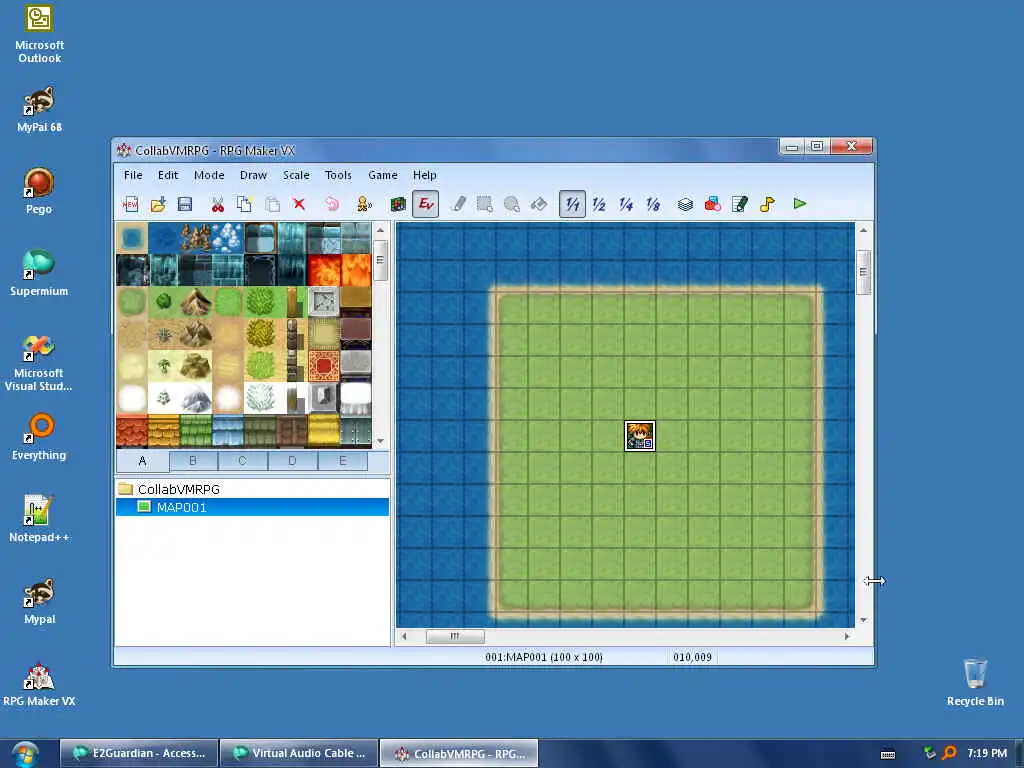1024x768 pixels.
Task: Select the Rectangle drawing tool
Action: [x=485, y=204]
